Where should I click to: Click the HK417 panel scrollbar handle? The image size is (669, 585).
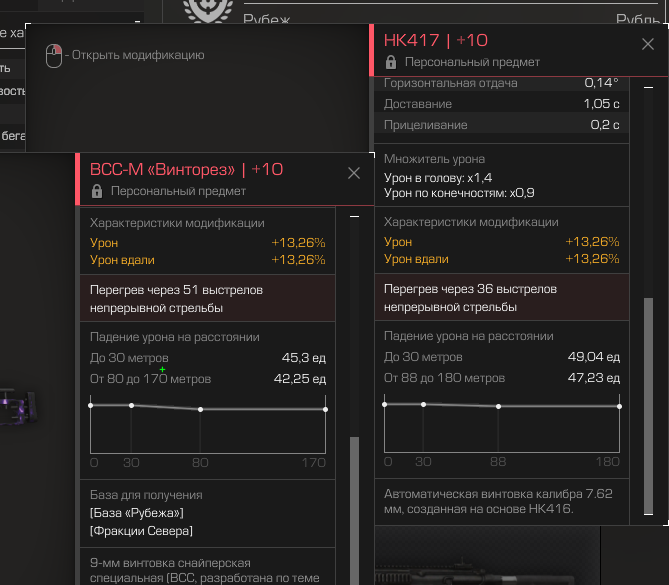click(x=649, y=405)
